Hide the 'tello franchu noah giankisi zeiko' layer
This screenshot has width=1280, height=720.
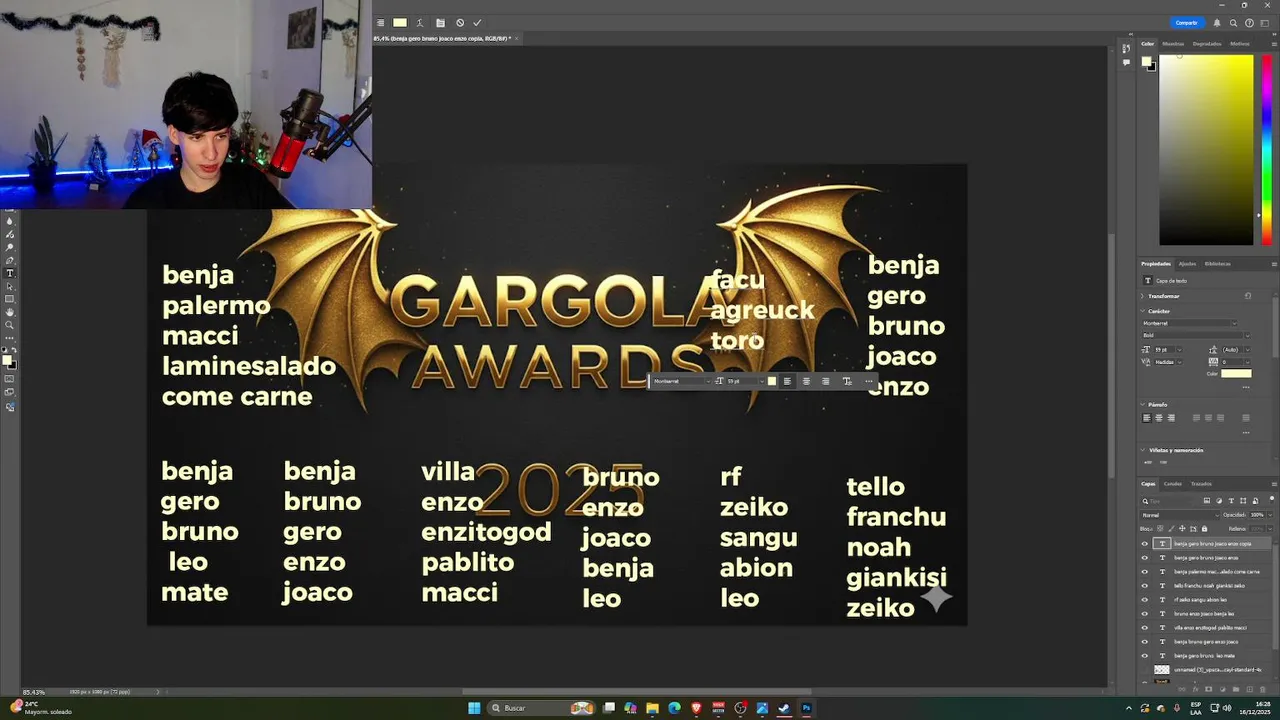1145,586
